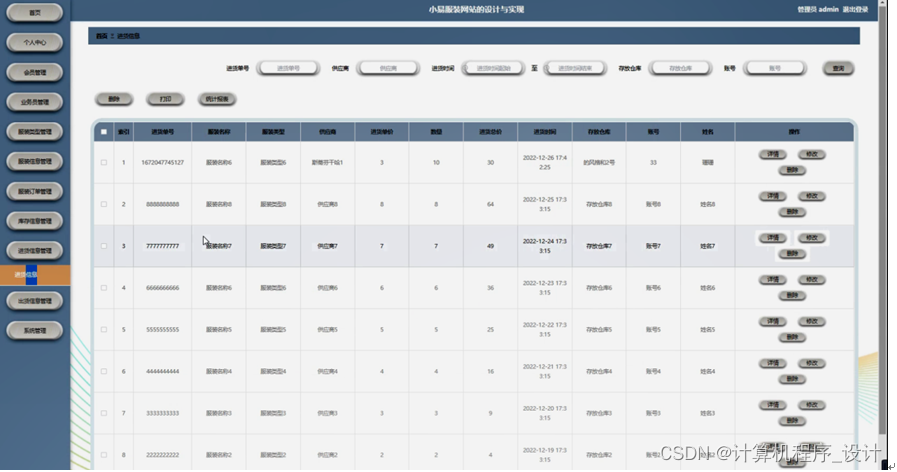Viewport: 897px width, 472px height.
Task: Click 详情 for row 2
Action: point(773,196)
